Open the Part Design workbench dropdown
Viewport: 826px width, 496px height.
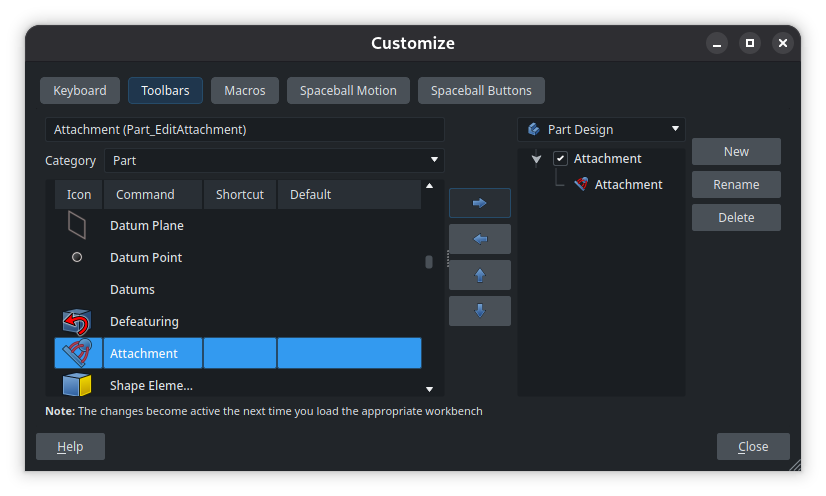(601, 129)
